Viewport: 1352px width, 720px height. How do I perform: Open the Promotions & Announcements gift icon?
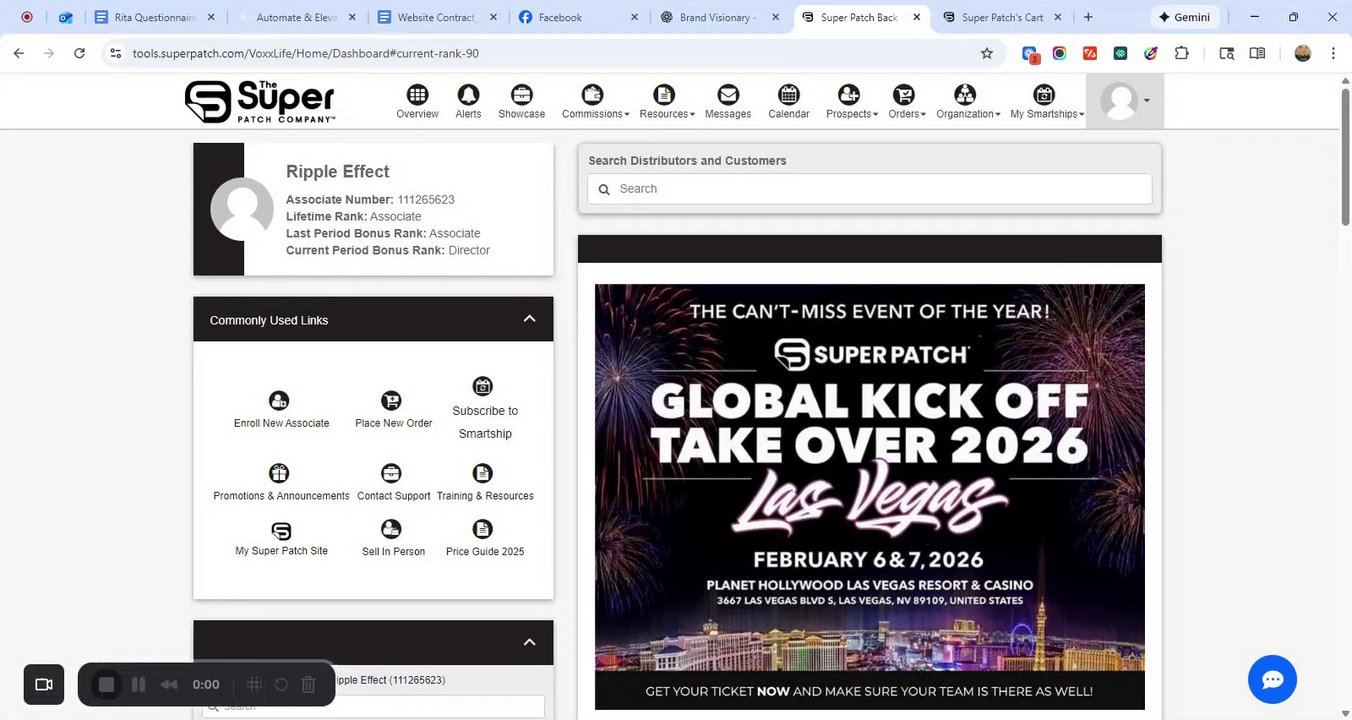click(279, 473)
